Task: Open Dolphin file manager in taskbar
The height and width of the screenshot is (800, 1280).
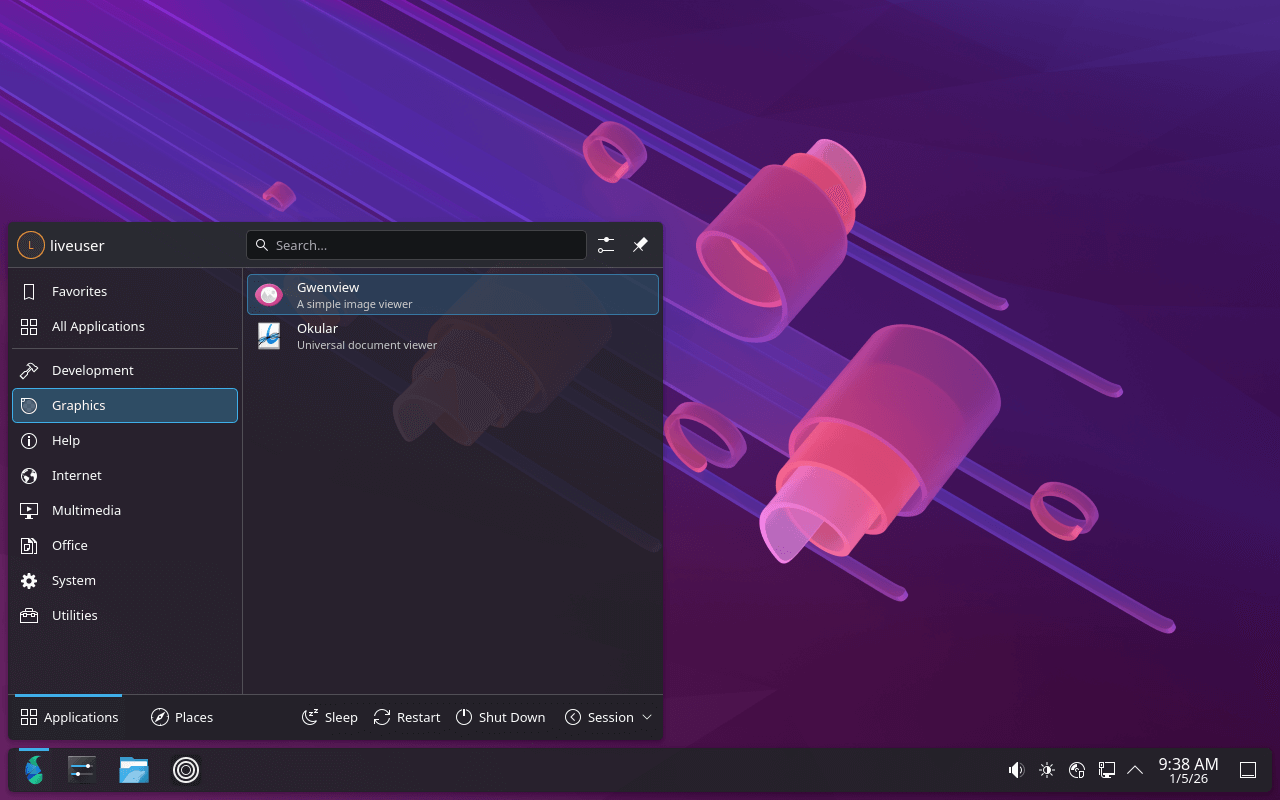Action: (134, 769)
